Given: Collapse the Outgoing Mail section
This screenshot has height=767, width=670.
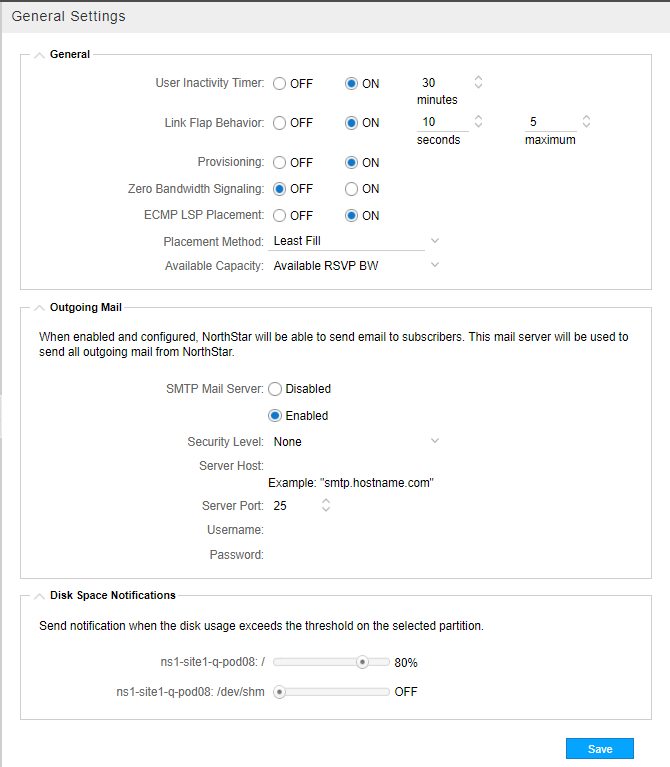Looking at the screenshot, I should click(x=38, y=308).
